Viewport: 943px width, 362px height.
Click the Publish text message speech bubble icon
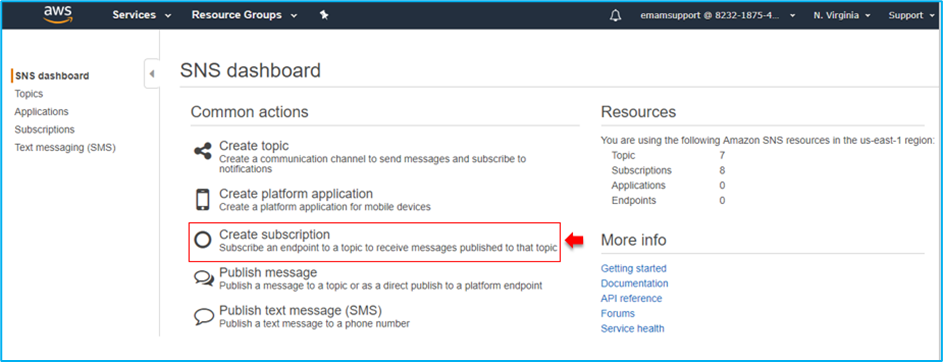click(x=203, y=316)
